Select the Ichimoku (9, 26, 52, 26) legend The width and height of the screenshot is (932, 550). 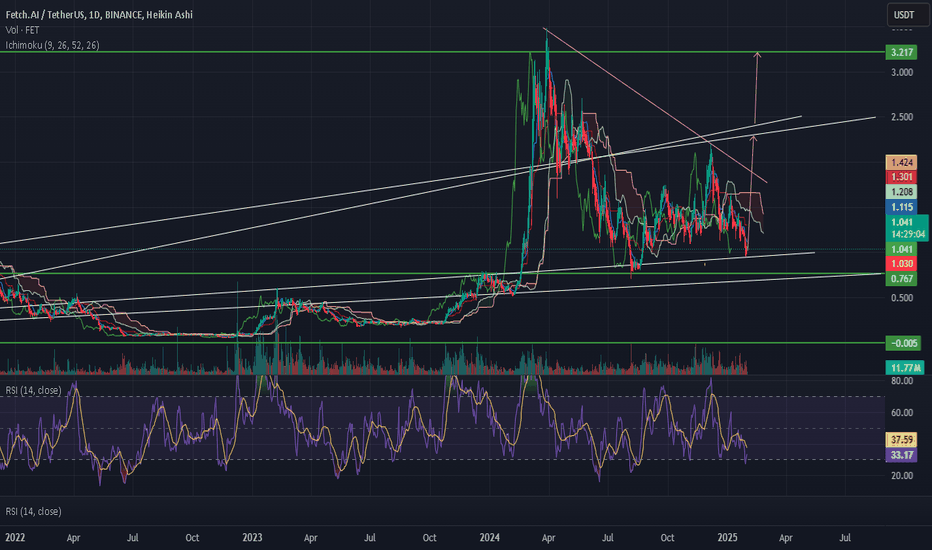(x=52, y=45)
